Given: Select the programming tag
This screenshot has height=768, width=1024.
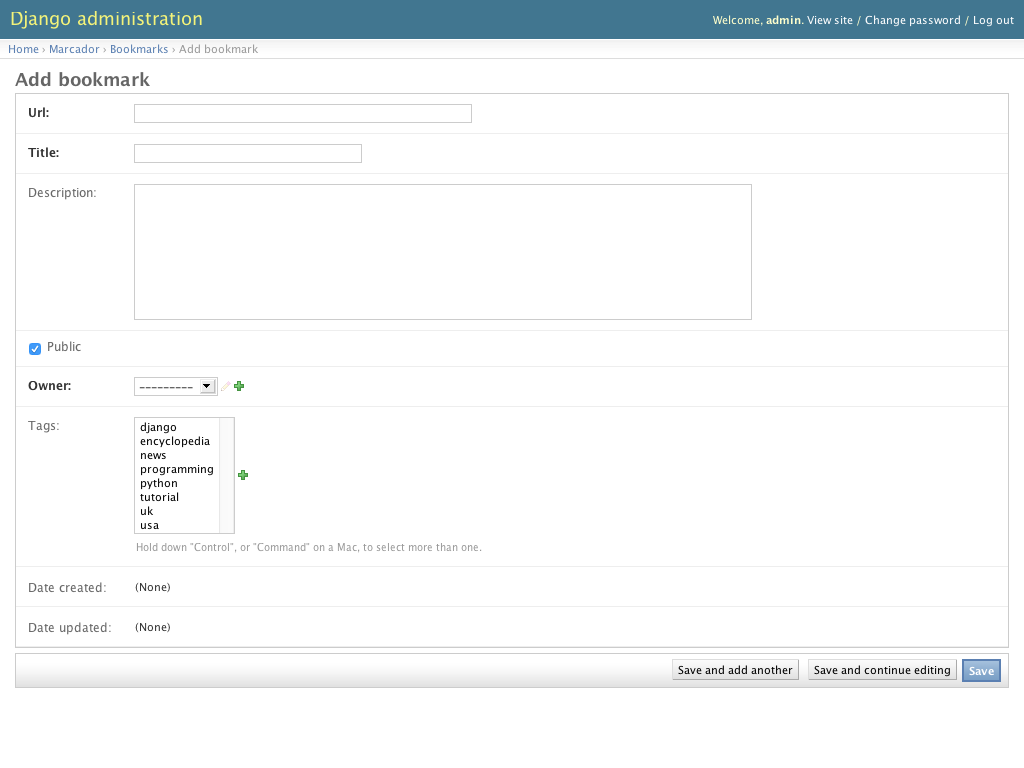Looking at the screenshot, I should coord(178,470).
